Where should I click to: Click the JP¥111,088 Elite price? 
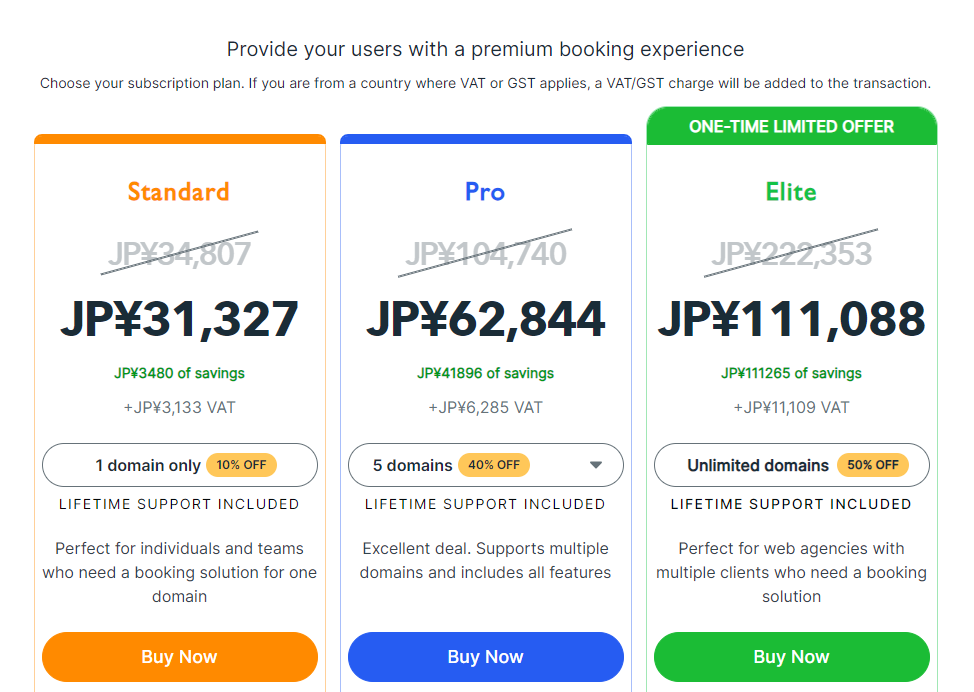point(791,319)
